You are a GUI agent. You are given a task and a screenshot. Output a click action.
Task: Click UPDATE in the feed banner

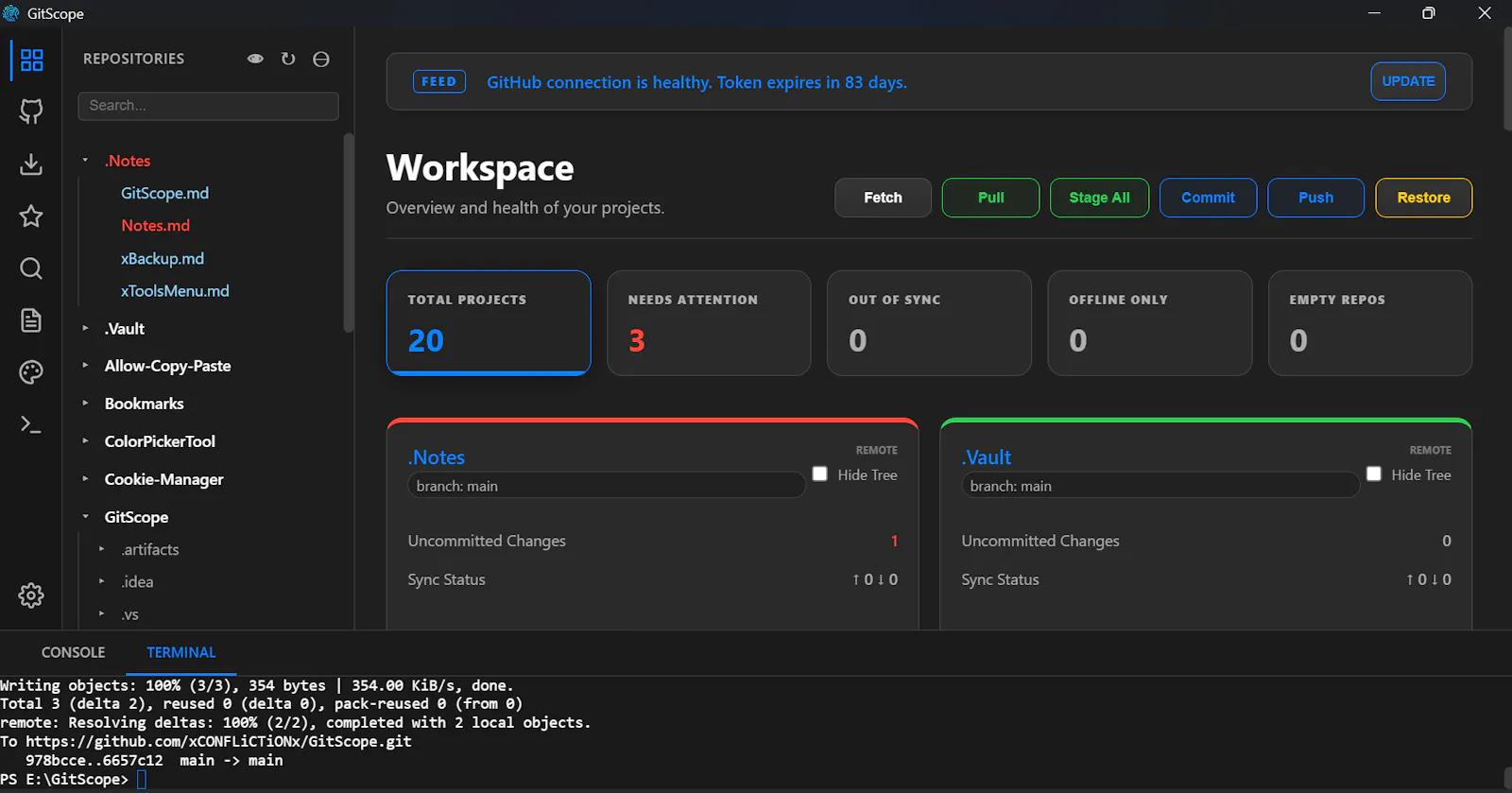coord(1408,81)
